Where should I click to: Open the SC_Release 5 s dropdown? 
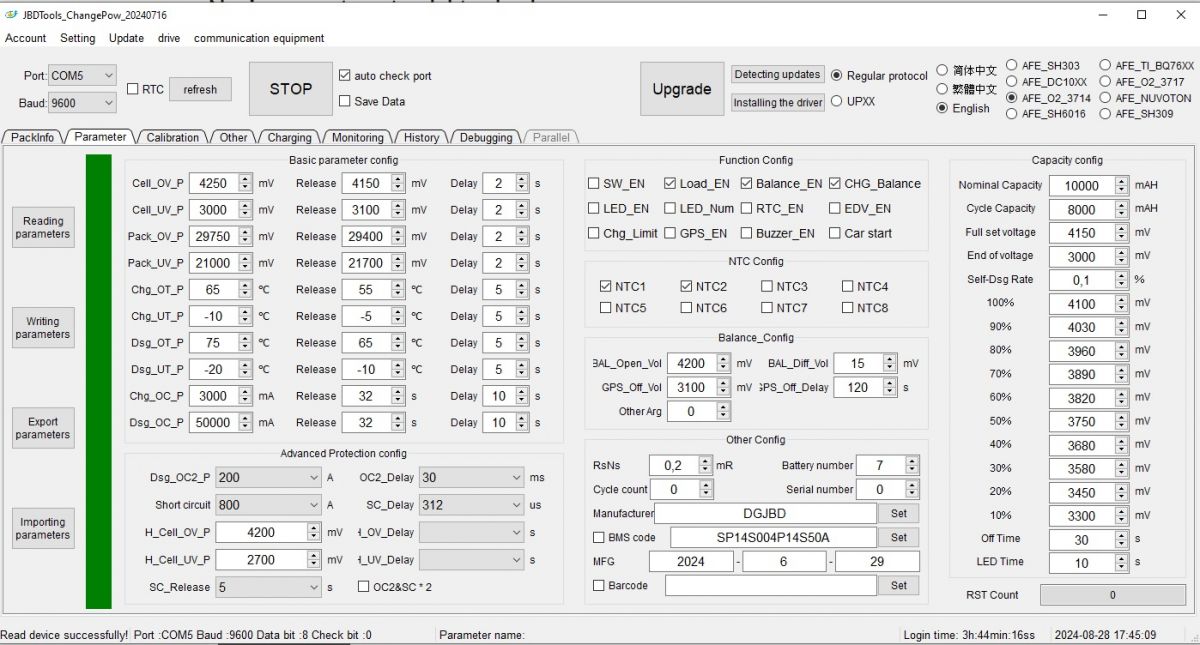coord(268,587)
